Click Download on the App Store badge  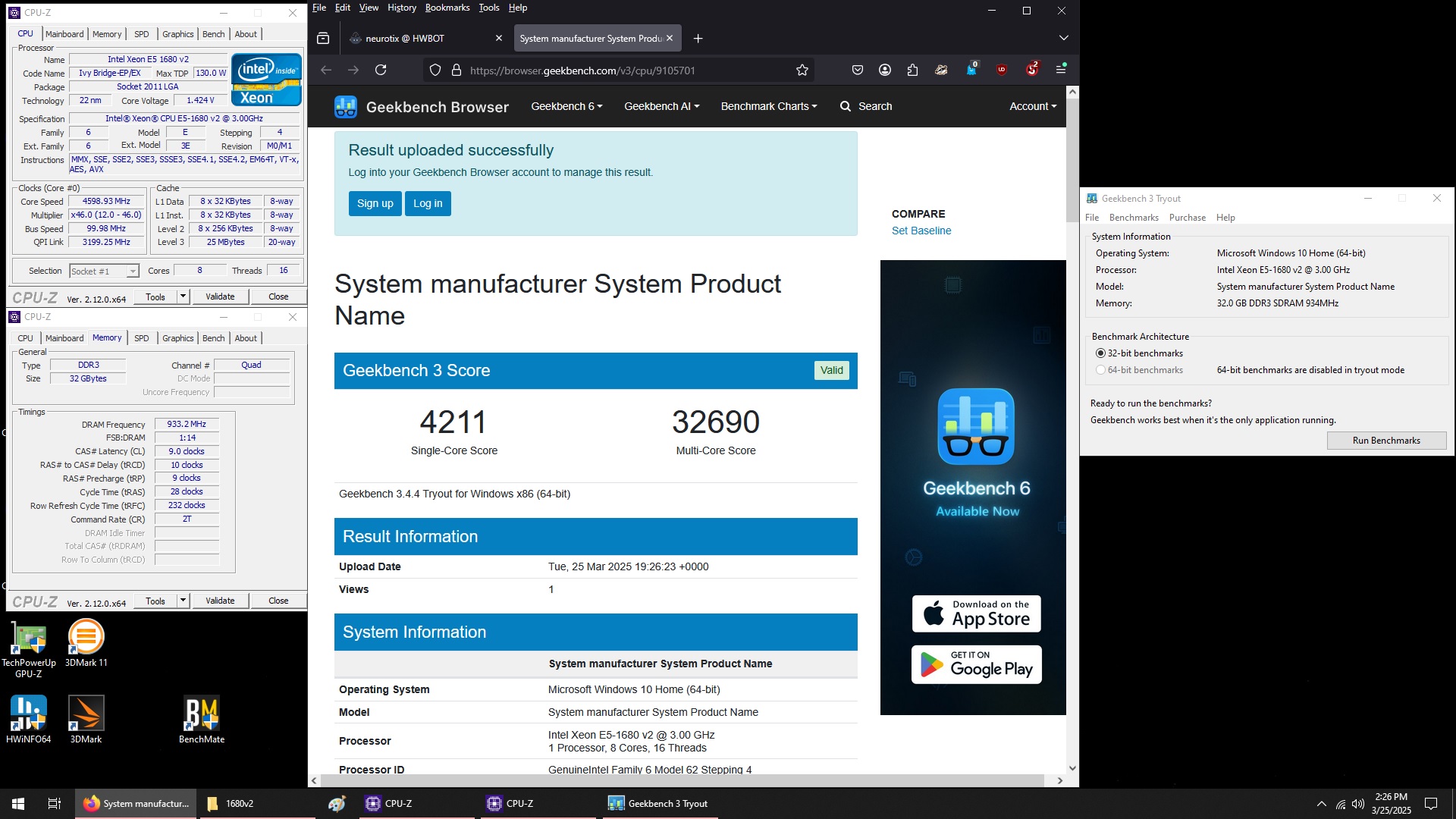coord(977,613)
